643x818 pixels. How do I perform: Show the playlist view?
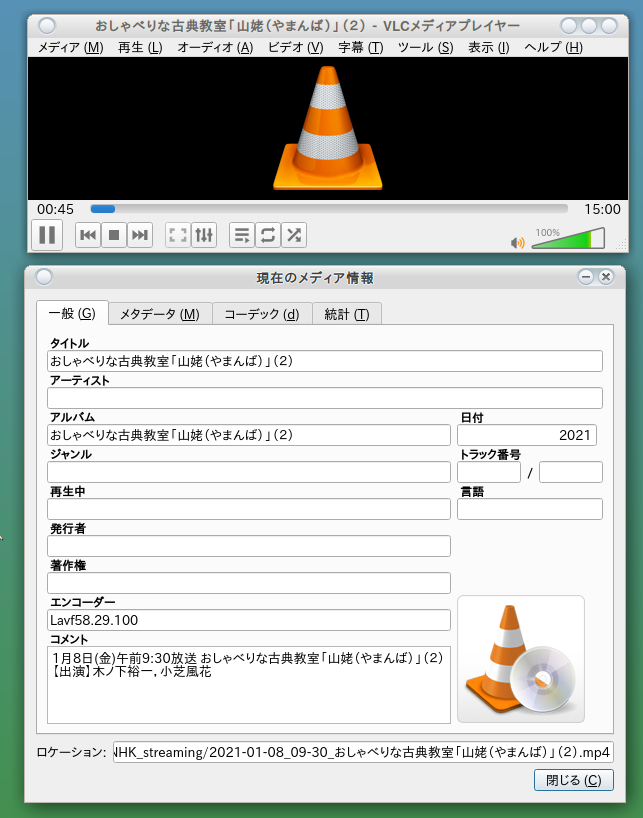[x=242, y=235]
